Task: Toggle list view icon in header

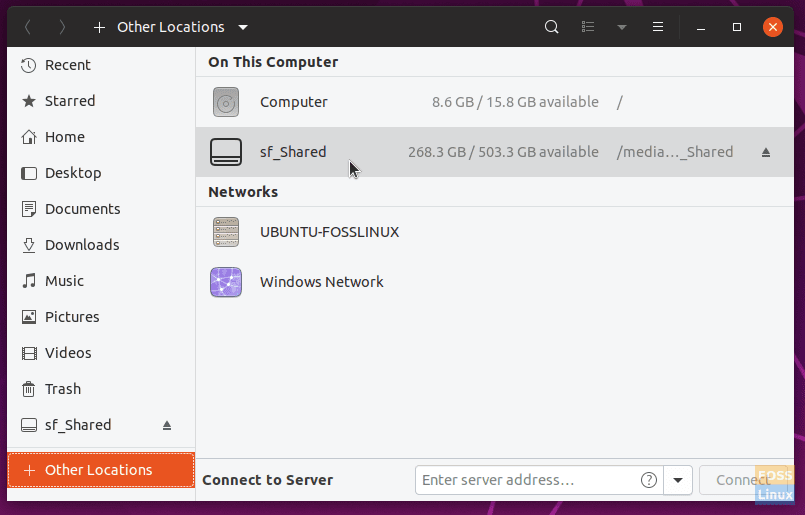Action: point(588,27)
